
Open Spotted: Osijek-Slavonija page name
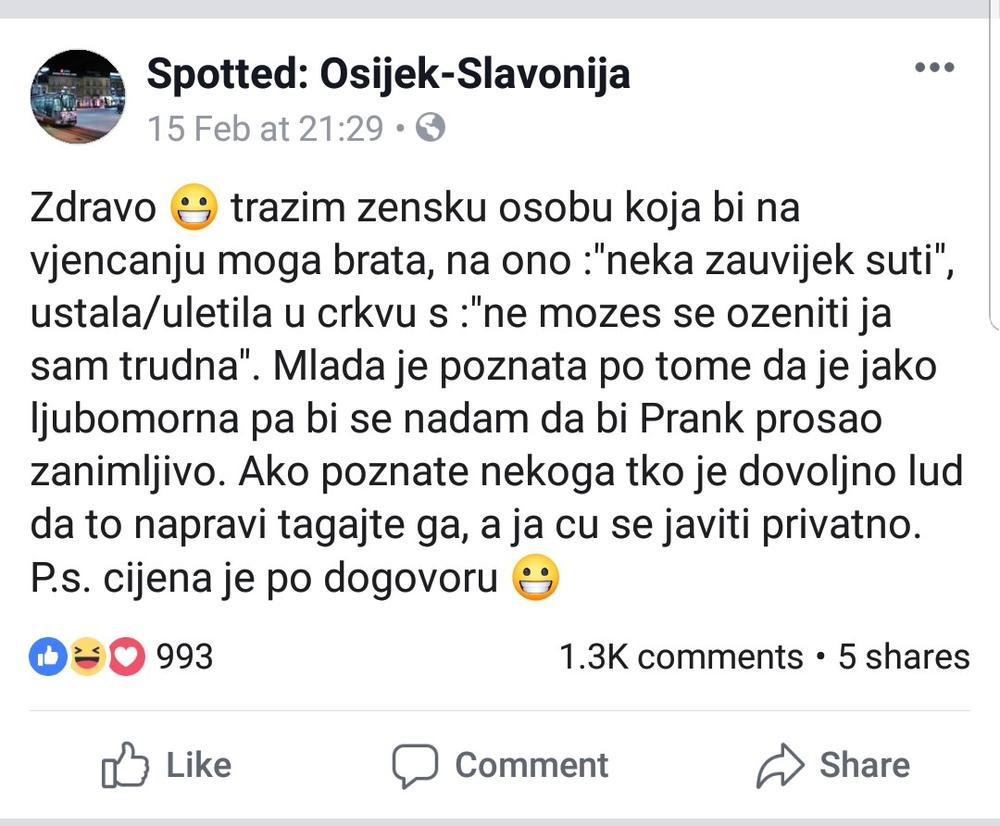coord(388,73)
